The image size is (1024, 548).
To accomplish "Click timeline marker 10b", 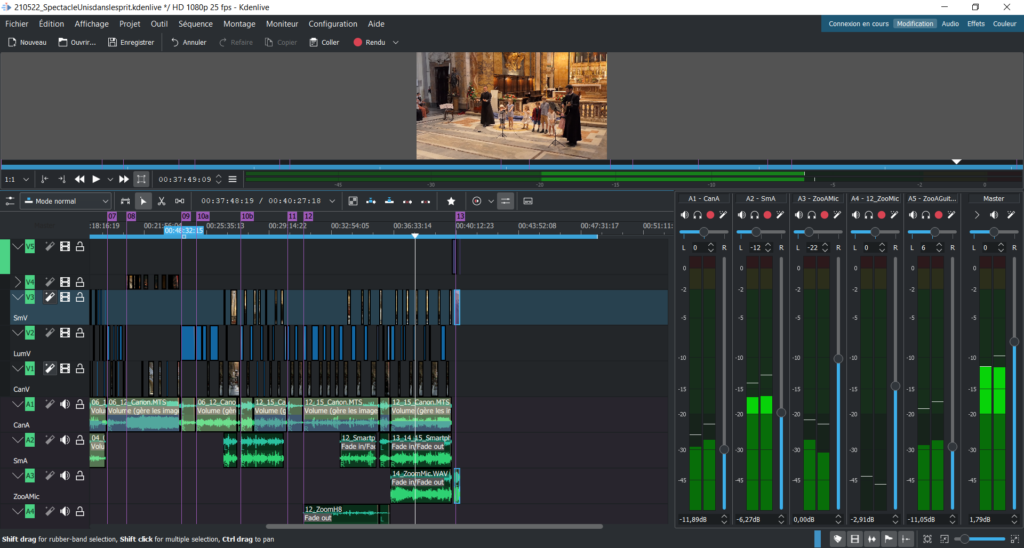I will pos(247,216).
